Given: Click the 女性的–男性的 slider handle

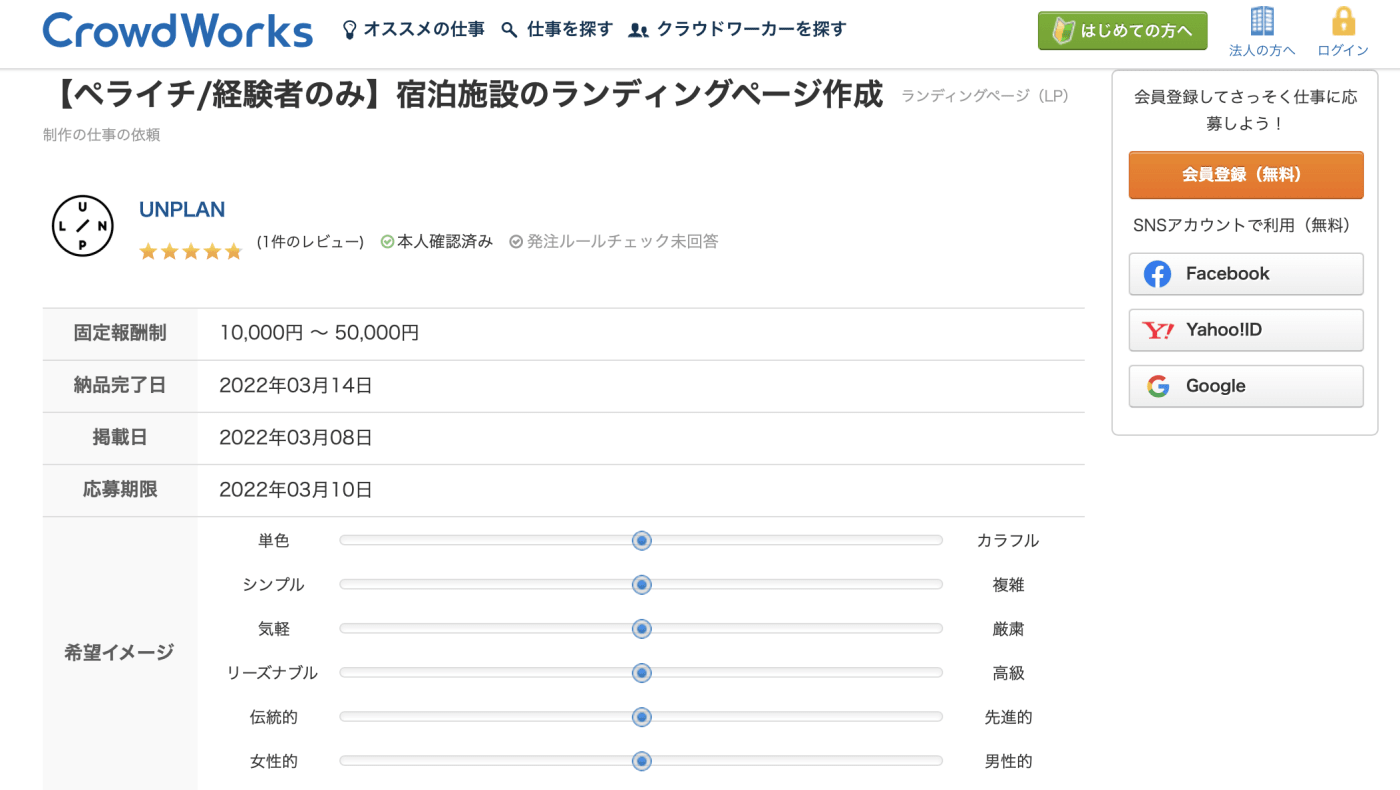Looking at the screenshot, I should tap(642, 761).
